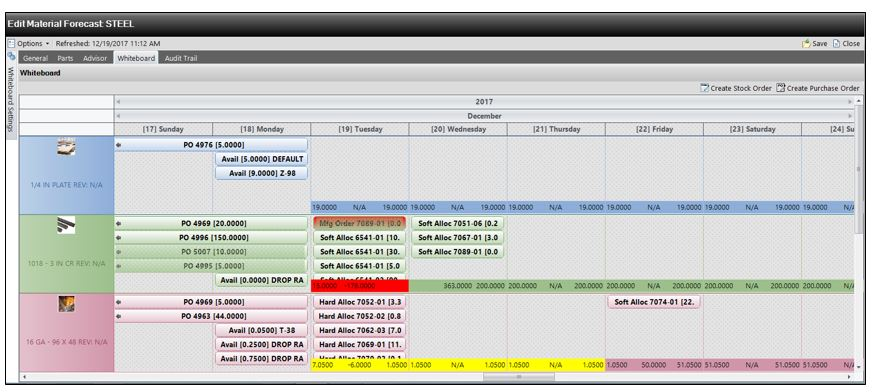Click the left arrow on PO 4996 bar
The width and height of the screenshot is (873, 392).
pyautogui.click(x=119, y=238)
